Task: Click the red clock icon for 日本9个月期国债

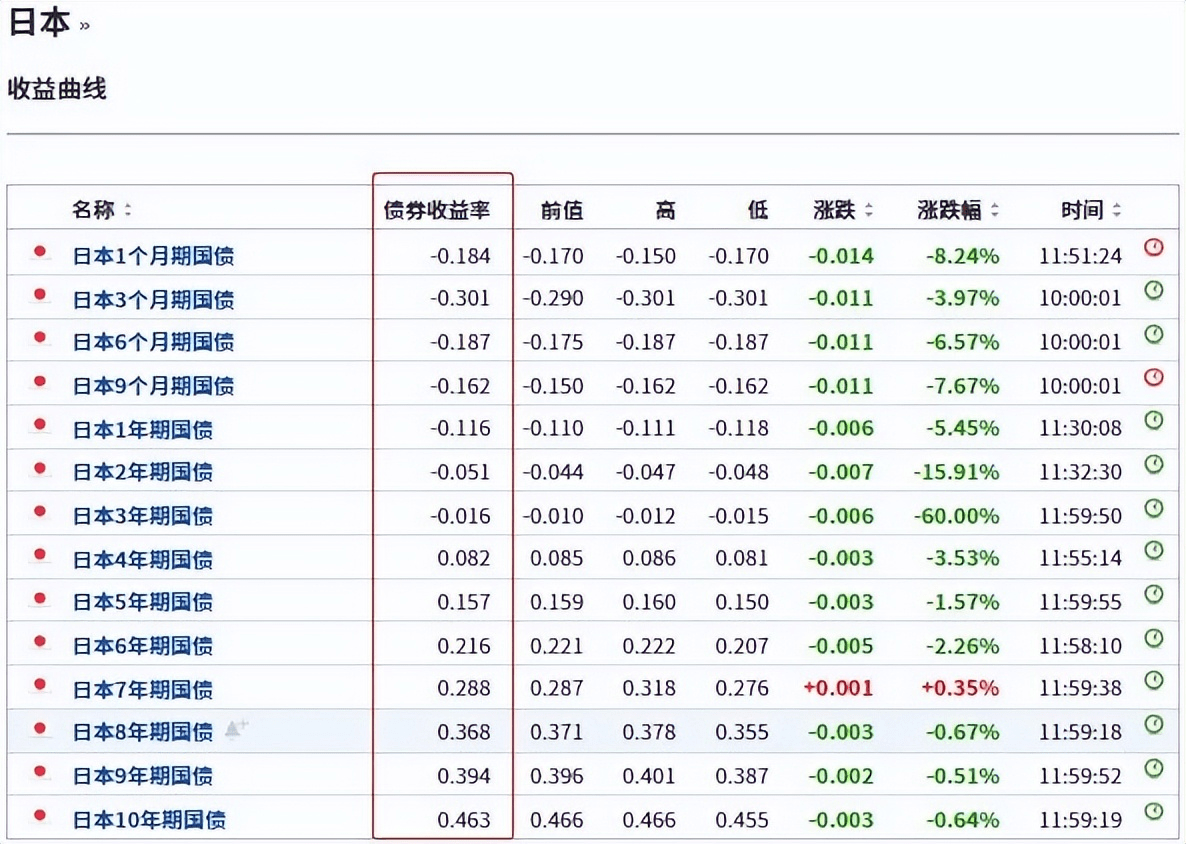Action: tap(1154, 377)
